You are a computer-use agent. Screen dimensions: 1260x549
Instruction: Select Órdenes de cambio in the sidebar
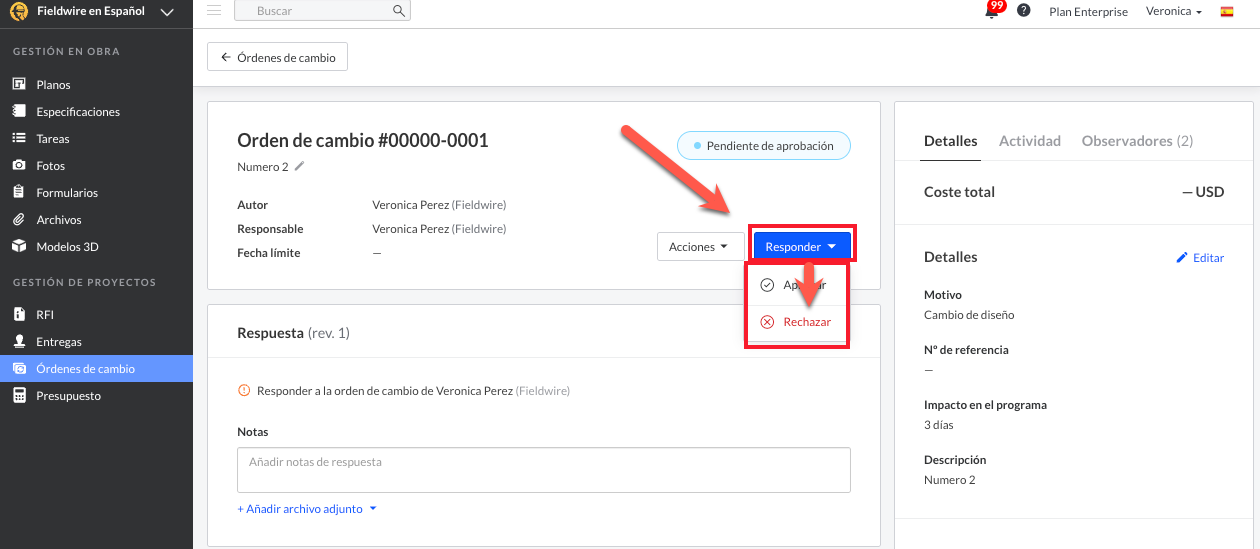96,369
